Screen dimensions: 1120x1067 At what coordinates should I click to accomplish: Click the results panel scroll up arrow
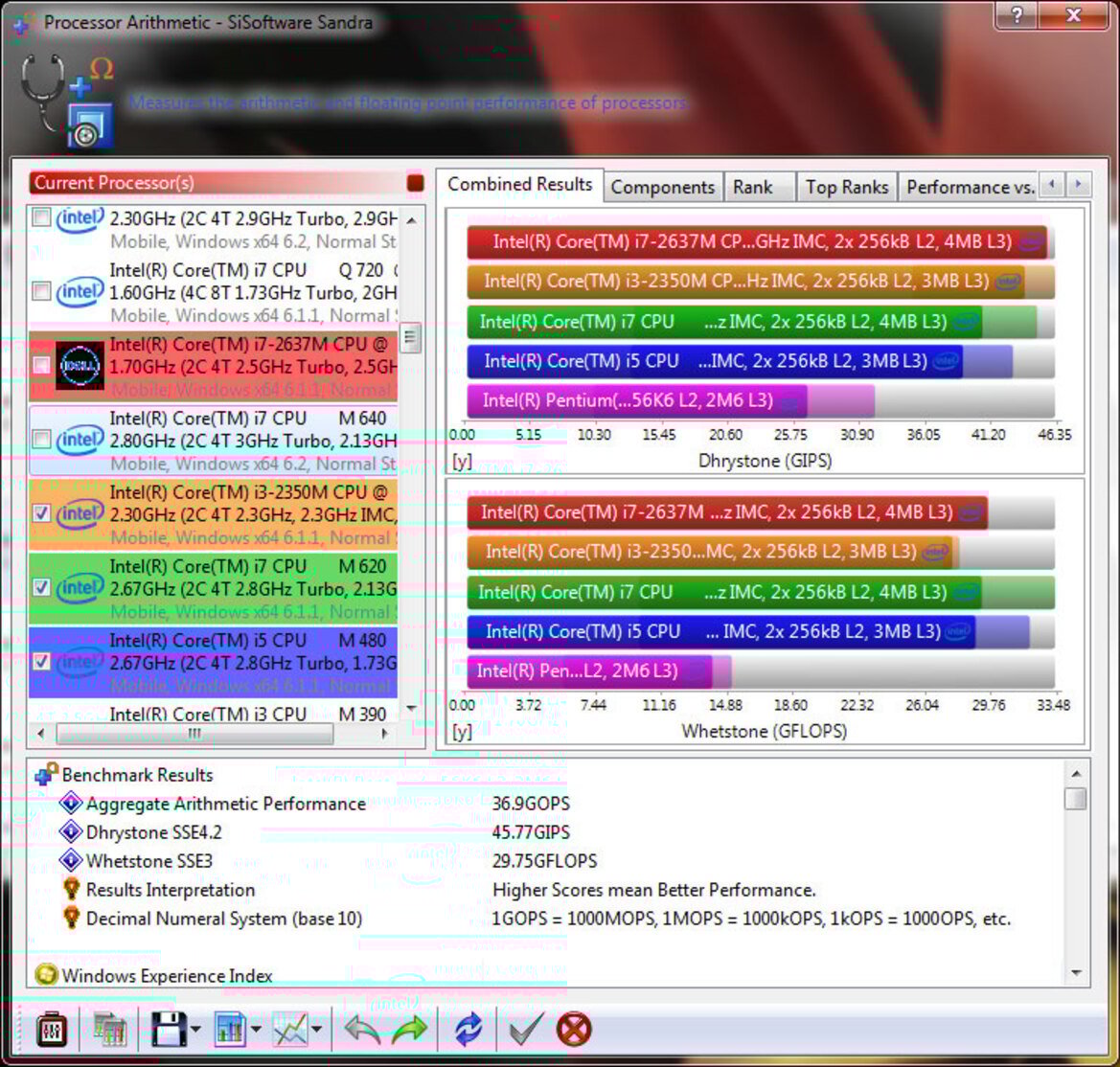pos(1076,774)
